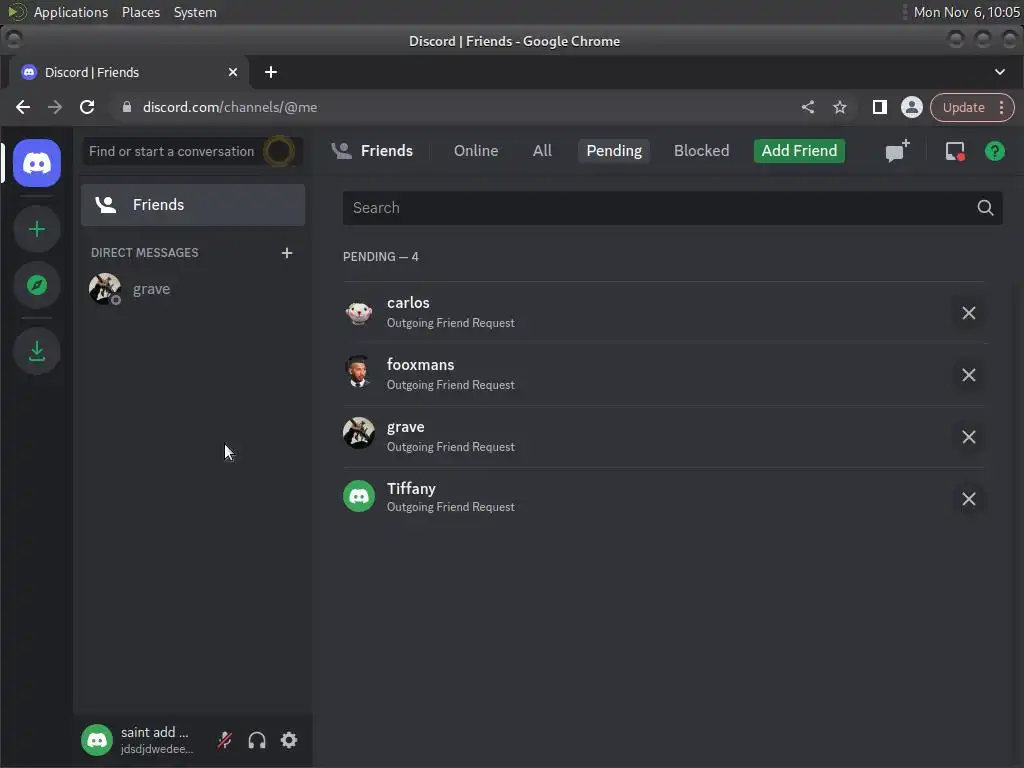Click the clock Mon Nov 6
The width and height of the screenshot is (1024, 768).
pyautogui.click(x=966, y=12)
